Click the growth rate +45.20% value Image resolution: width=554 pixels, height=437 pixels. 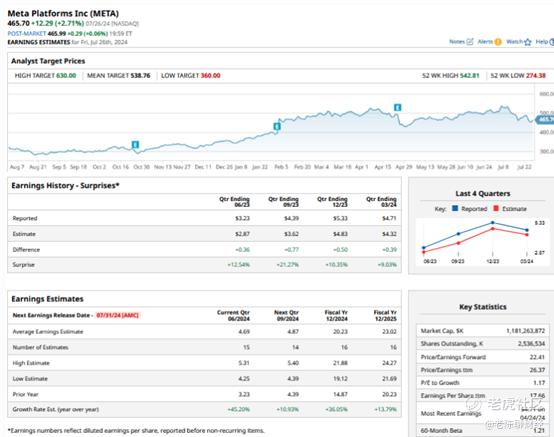[x=239, y=409]
